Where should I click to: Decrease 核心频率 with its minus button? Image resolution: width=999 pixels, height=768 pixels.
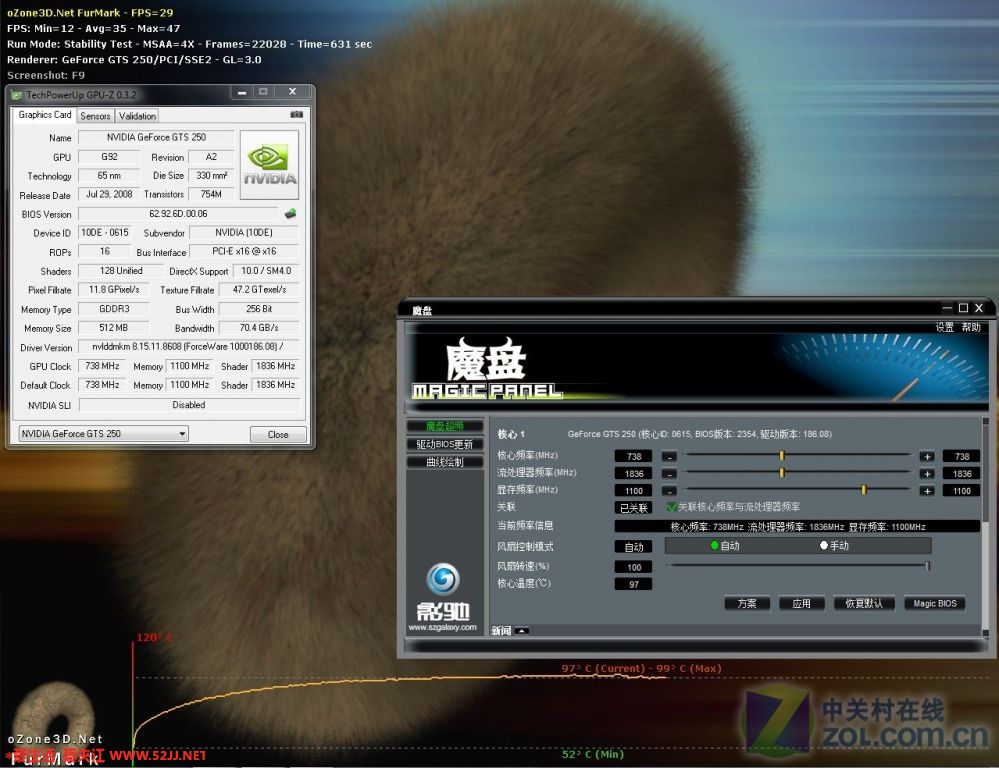coord(669,456)
